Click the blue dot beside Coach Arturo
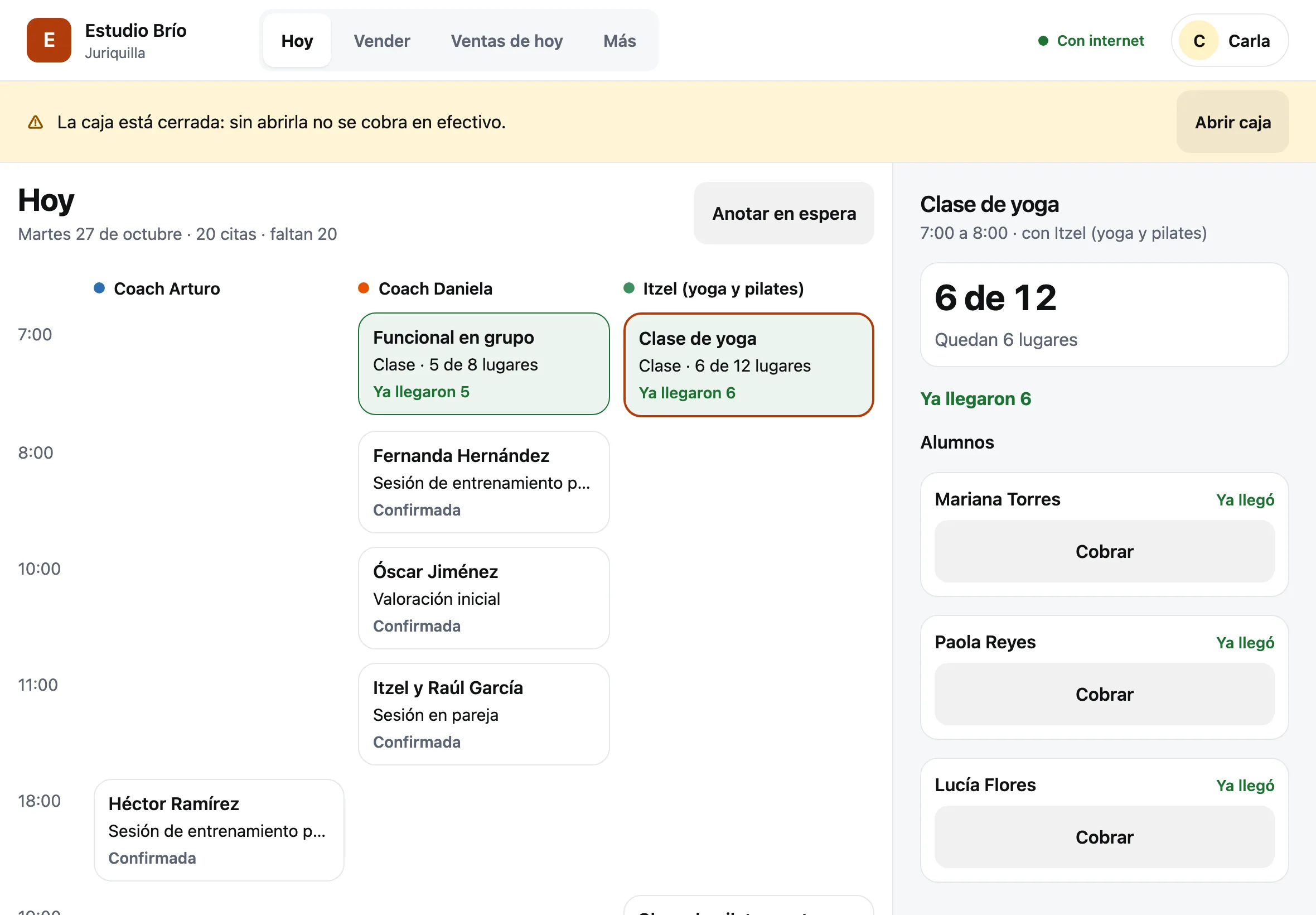Image resolution: width=1316 pixels, height=915 pixels. 99,288
